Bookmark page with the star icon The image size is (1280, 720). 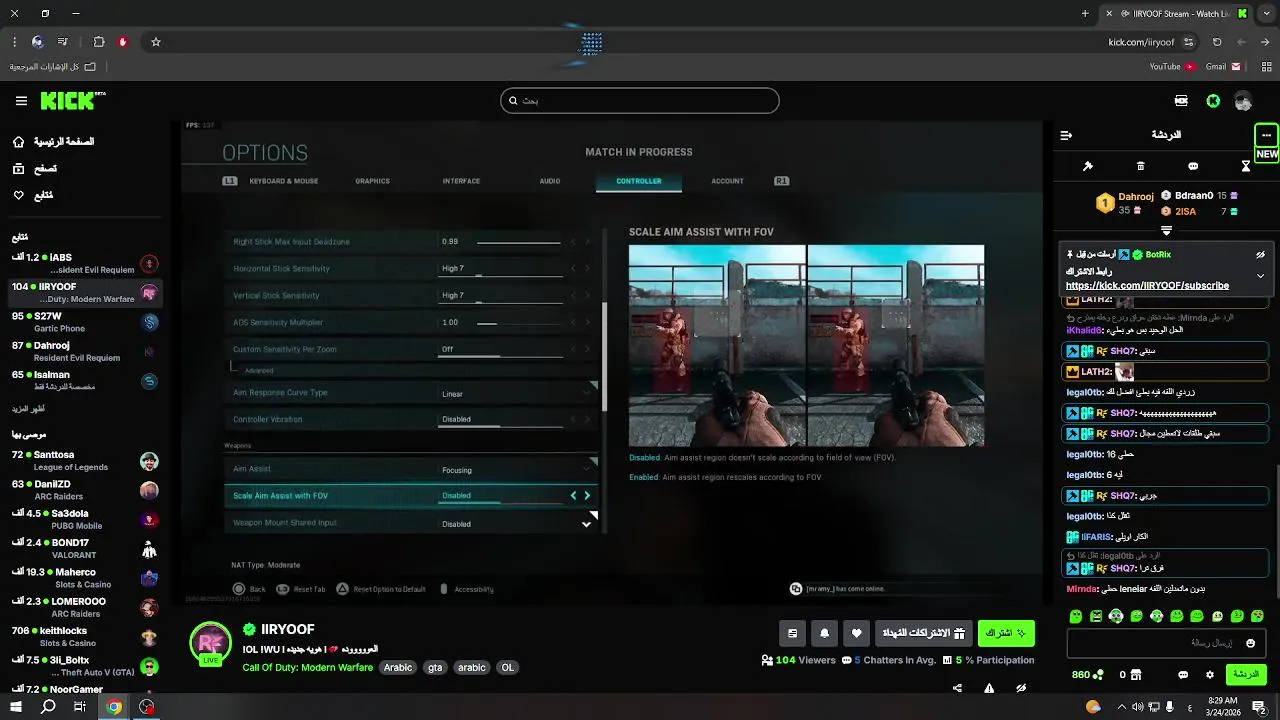[x=156, y=42]
